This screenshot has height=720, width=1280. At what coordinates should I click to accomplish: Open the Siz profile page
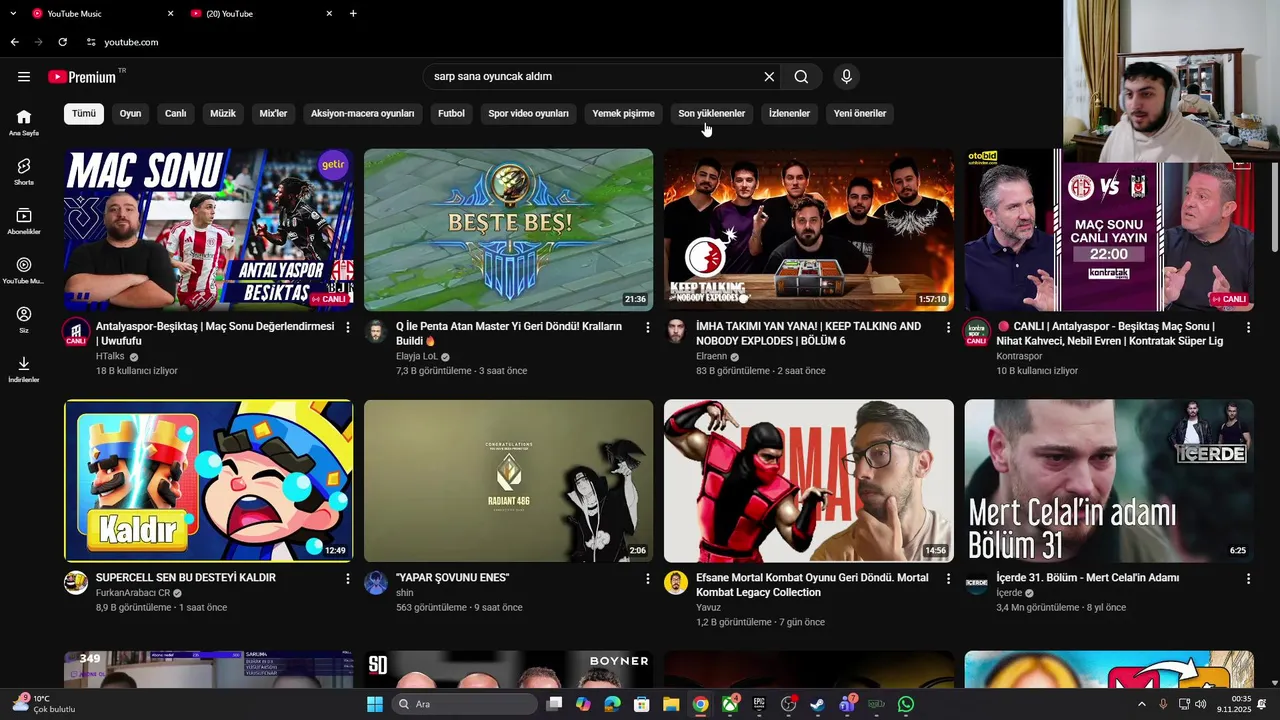click(x=24, y=320)
